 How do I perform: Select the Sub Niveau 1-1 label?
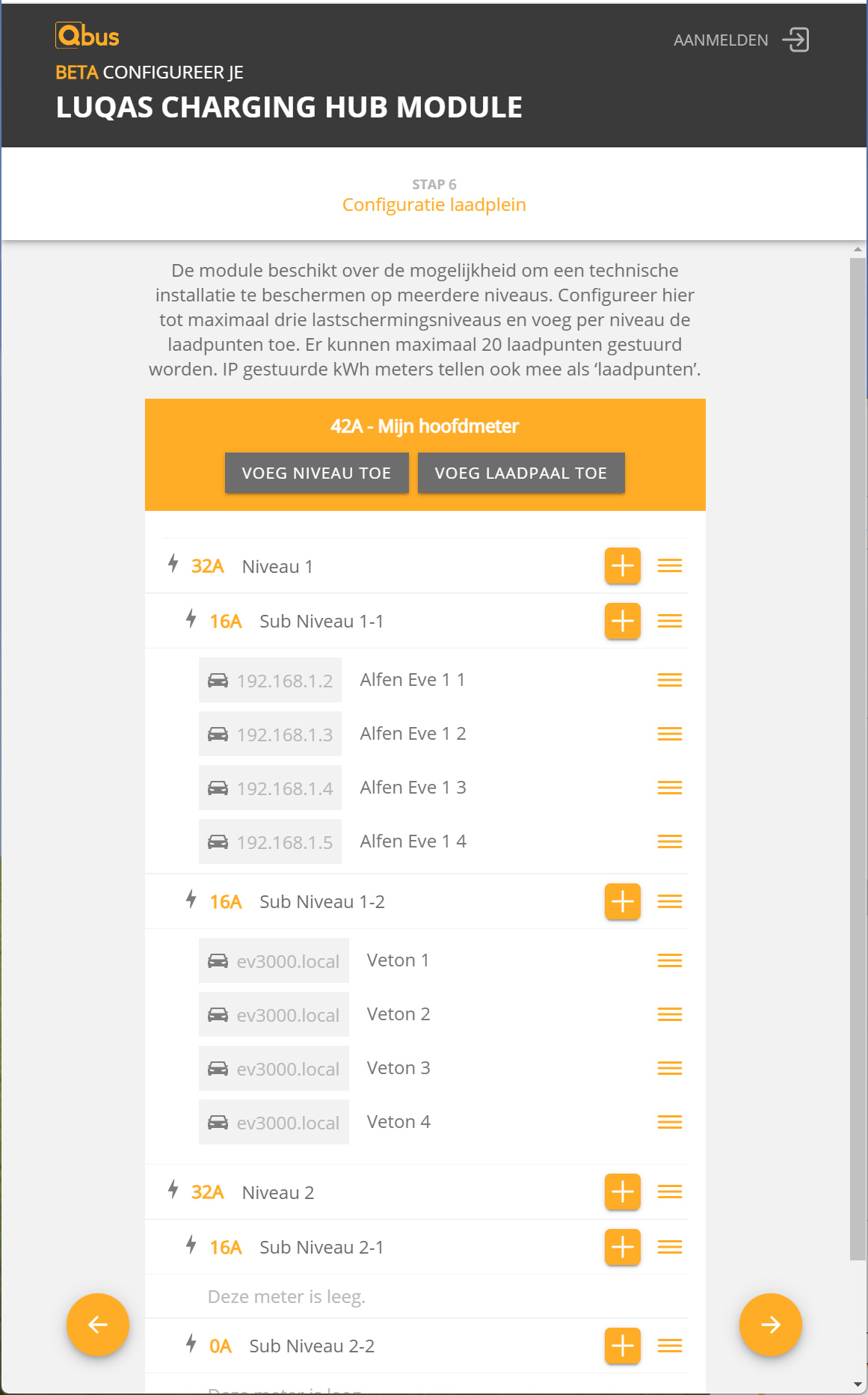321,622
